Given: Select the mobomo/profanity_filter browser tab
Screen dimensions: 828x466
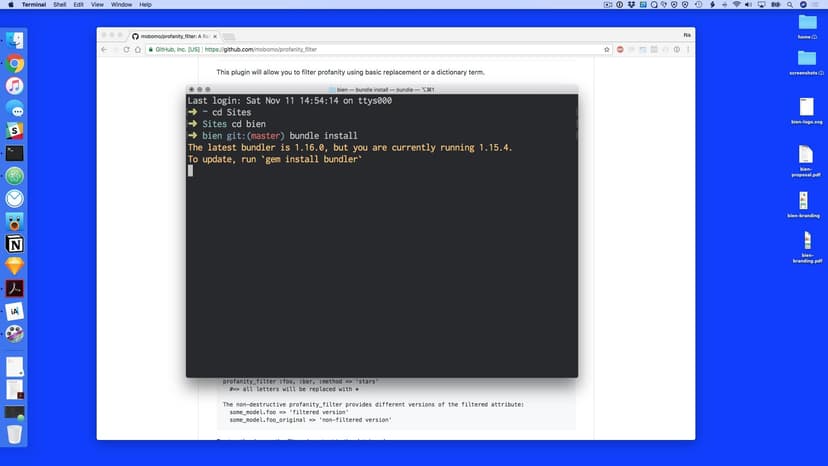Looking at the screenshot, I should point(170,36).
